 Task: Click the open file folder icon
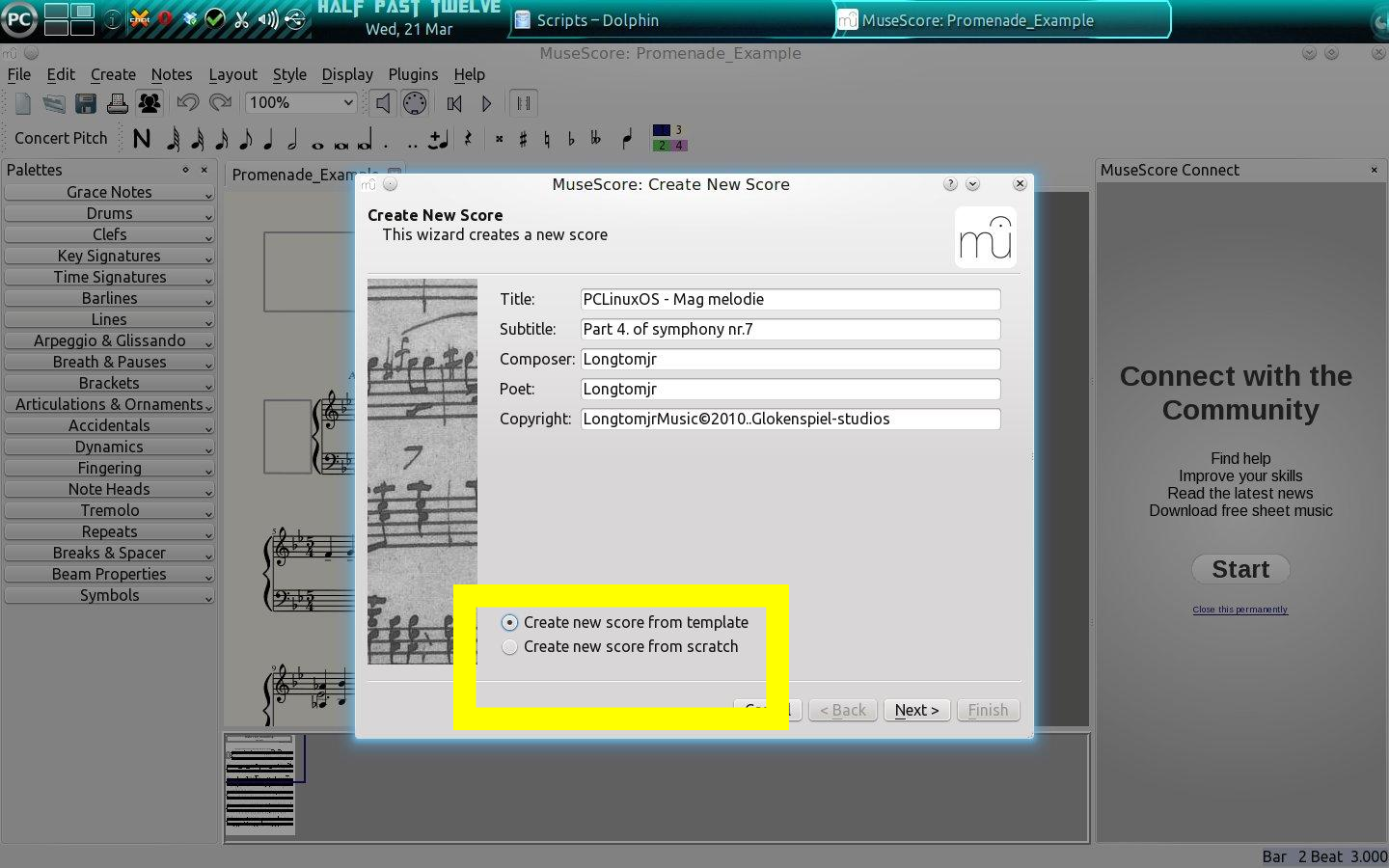54,103
